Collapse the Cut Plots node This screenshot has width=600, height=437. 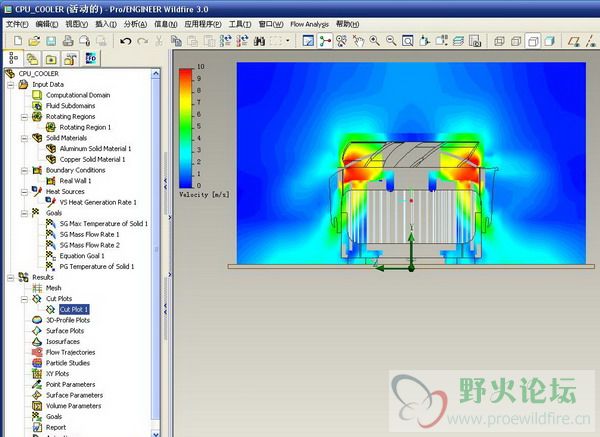point(24,299)
